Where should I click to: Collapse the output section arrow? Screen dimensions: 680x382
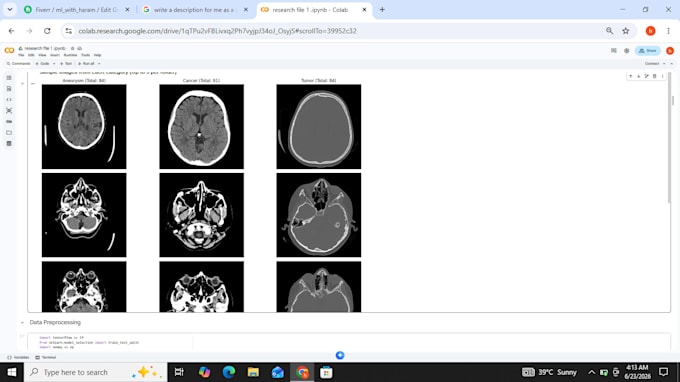pyautogui.click(x=23, y=83)
